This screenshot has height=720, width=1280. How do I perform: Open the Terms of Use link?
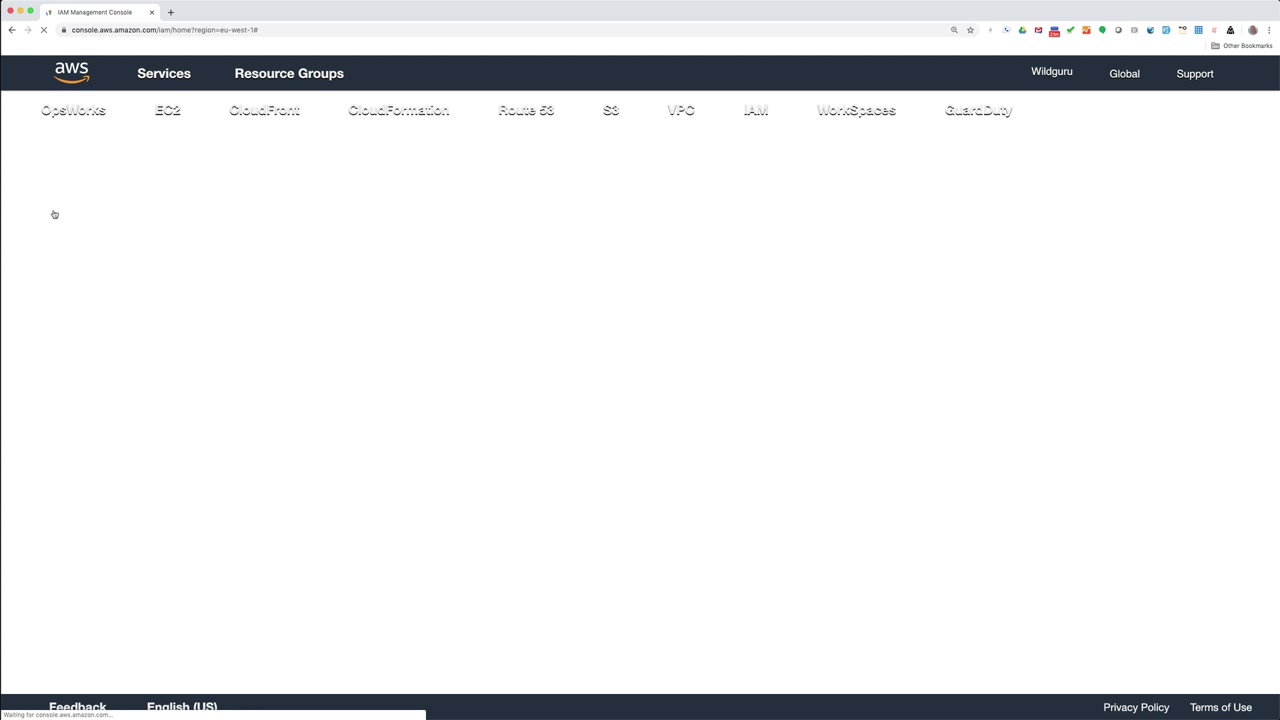tap(1221, 707)
